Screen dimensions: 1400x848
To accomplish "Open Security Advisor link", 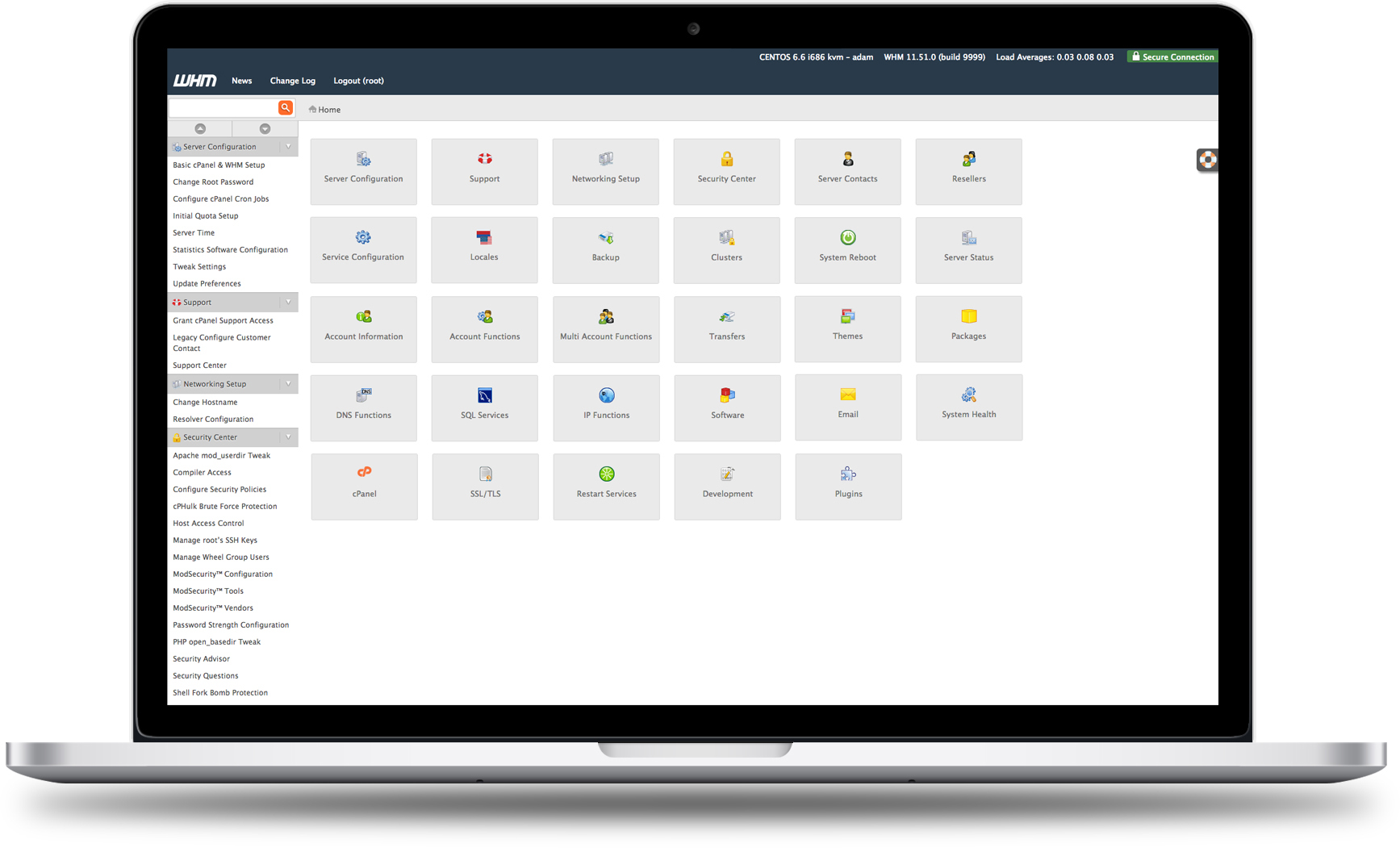I will tap(201, 658).
